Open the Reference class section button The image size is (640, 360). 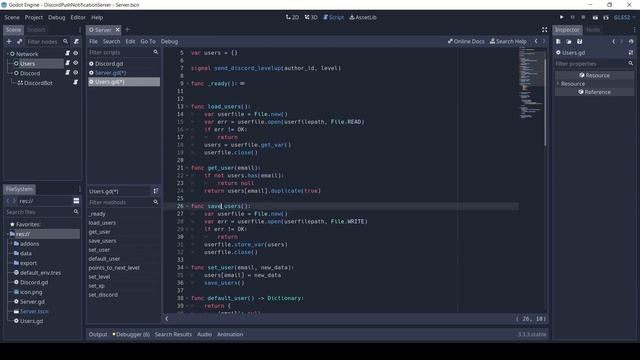tap(594, 92)
